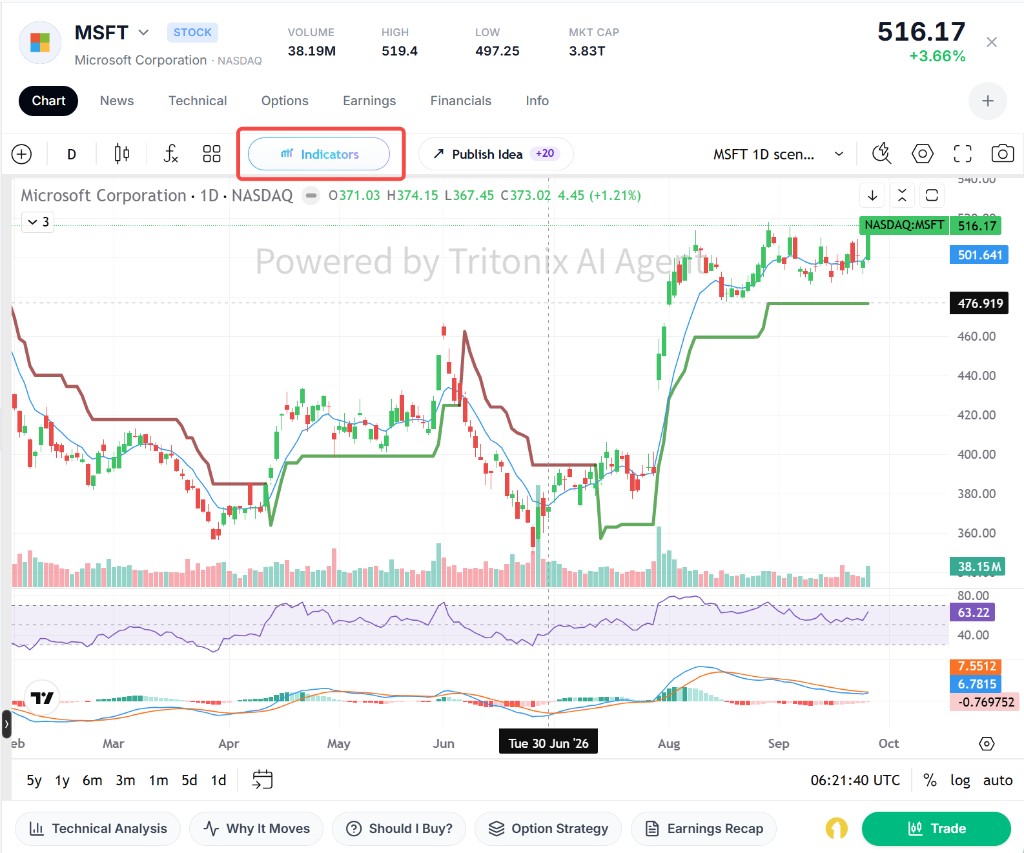Click the yellow bull icon beside Trade
Screen dimensions: 1024x853
pos(837,829)
